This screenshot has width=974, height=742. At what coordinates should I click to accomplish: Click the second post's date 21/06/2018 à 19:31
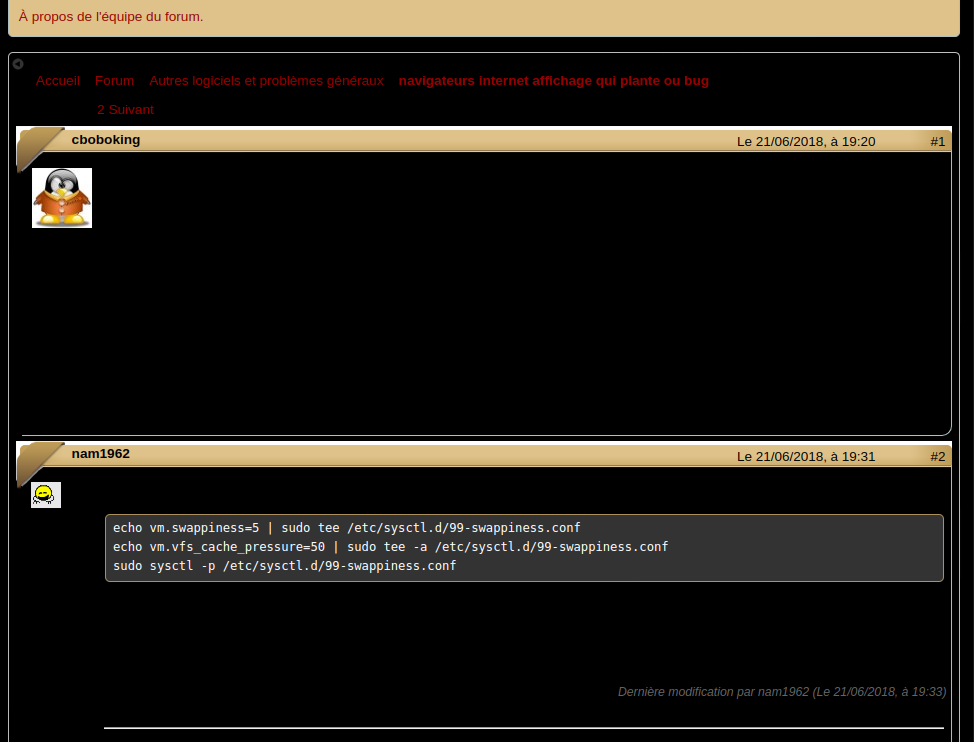click(x=806, y=457)
